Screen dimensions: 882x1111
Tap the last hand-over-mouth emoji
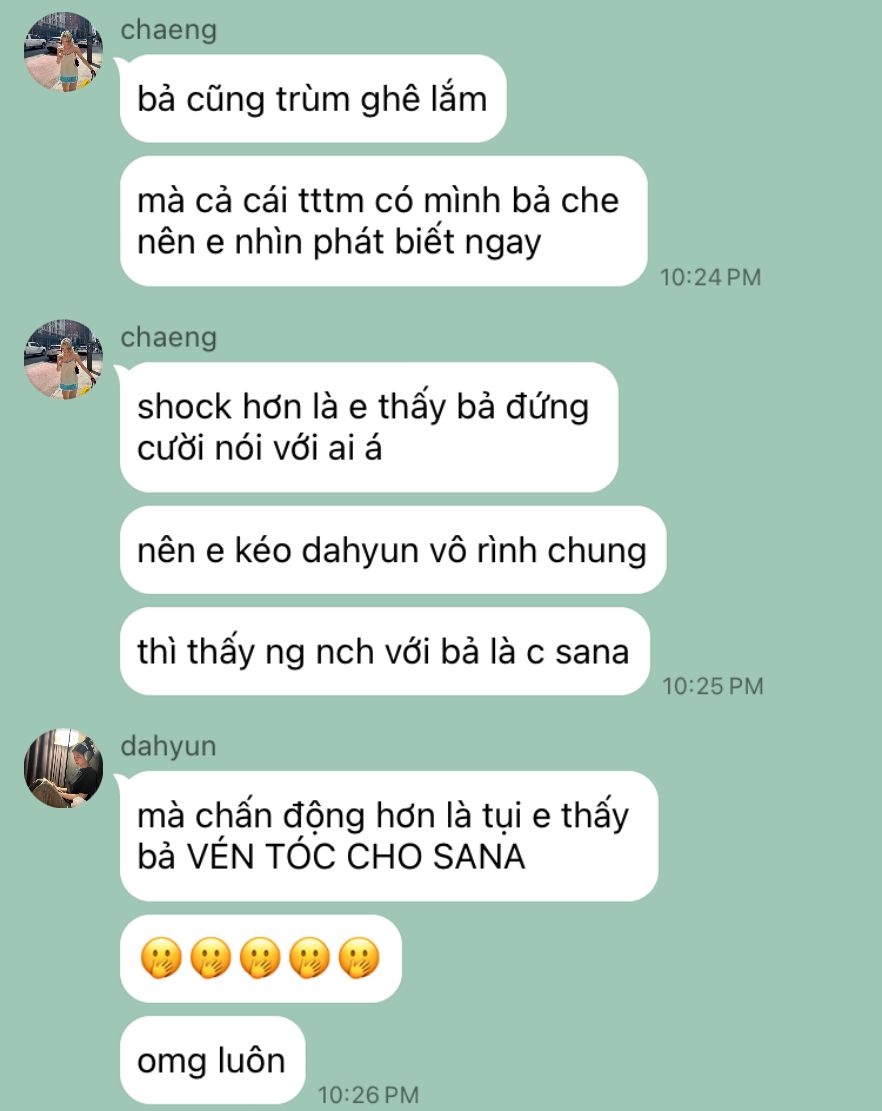click(359, 958)
